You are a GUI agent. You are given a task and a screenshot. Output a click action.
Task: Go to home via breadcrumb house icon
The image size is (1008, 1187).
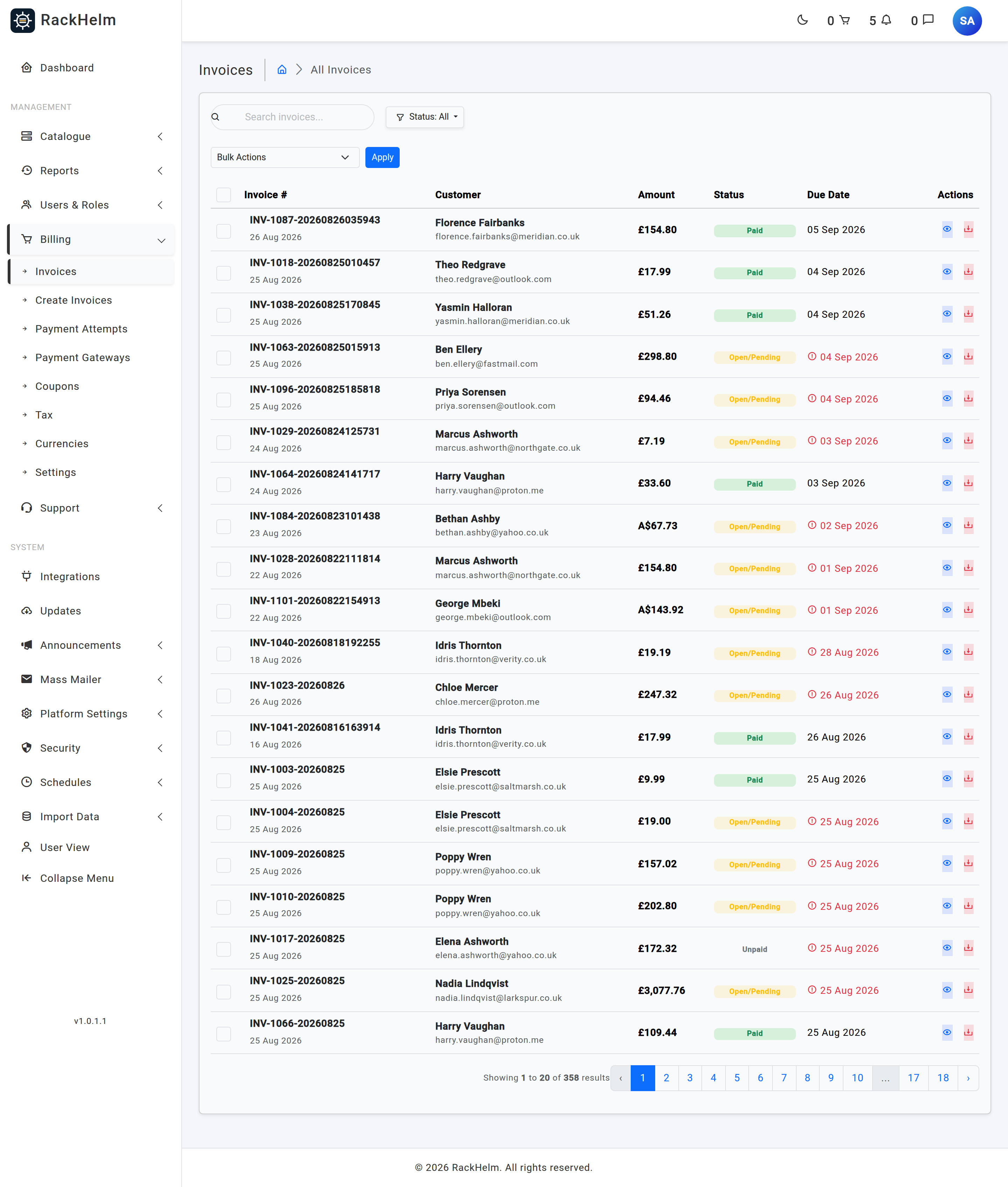(282, 70)
